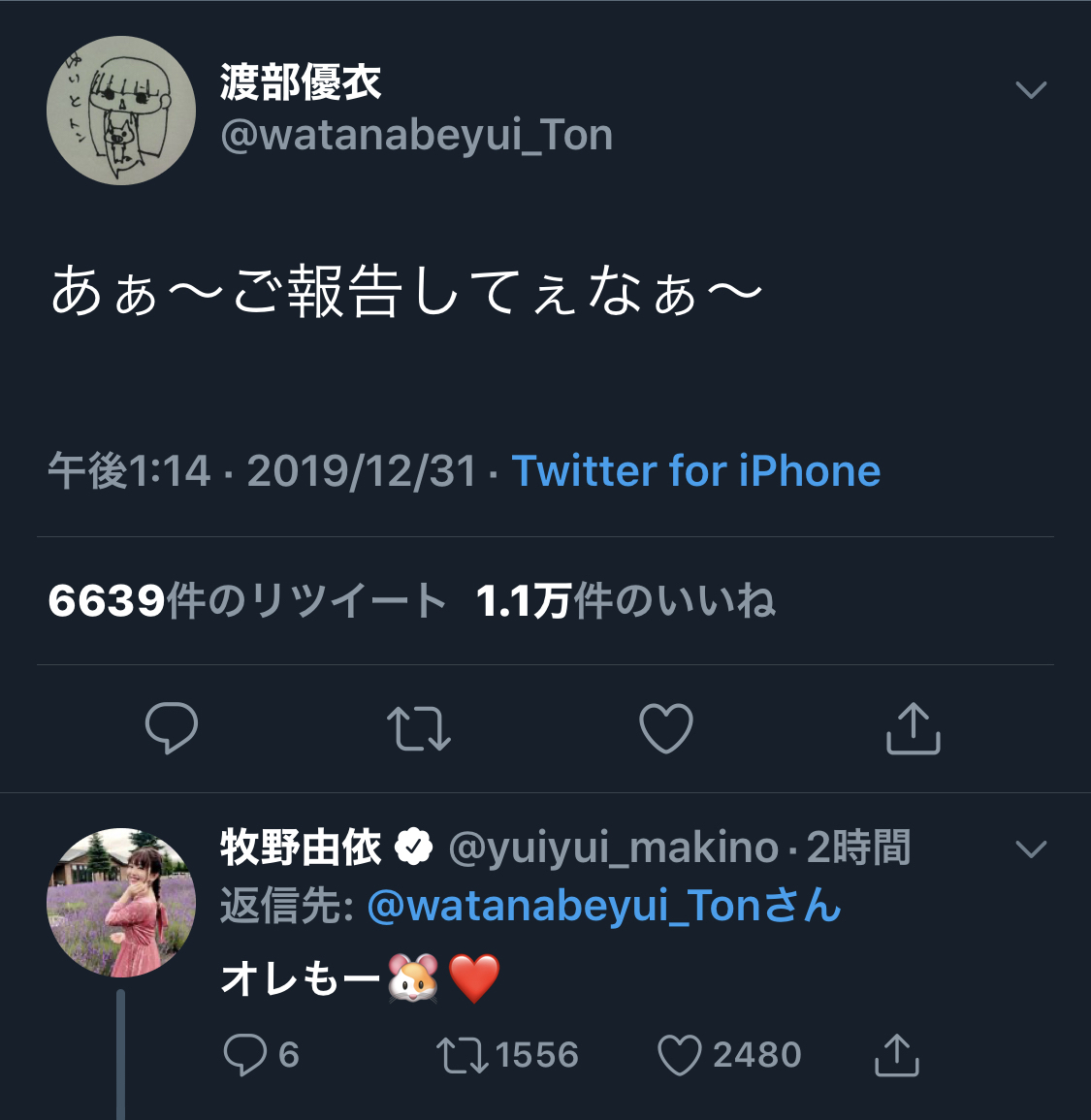View the 1.1万 likes list

click(x=626, y=601)
